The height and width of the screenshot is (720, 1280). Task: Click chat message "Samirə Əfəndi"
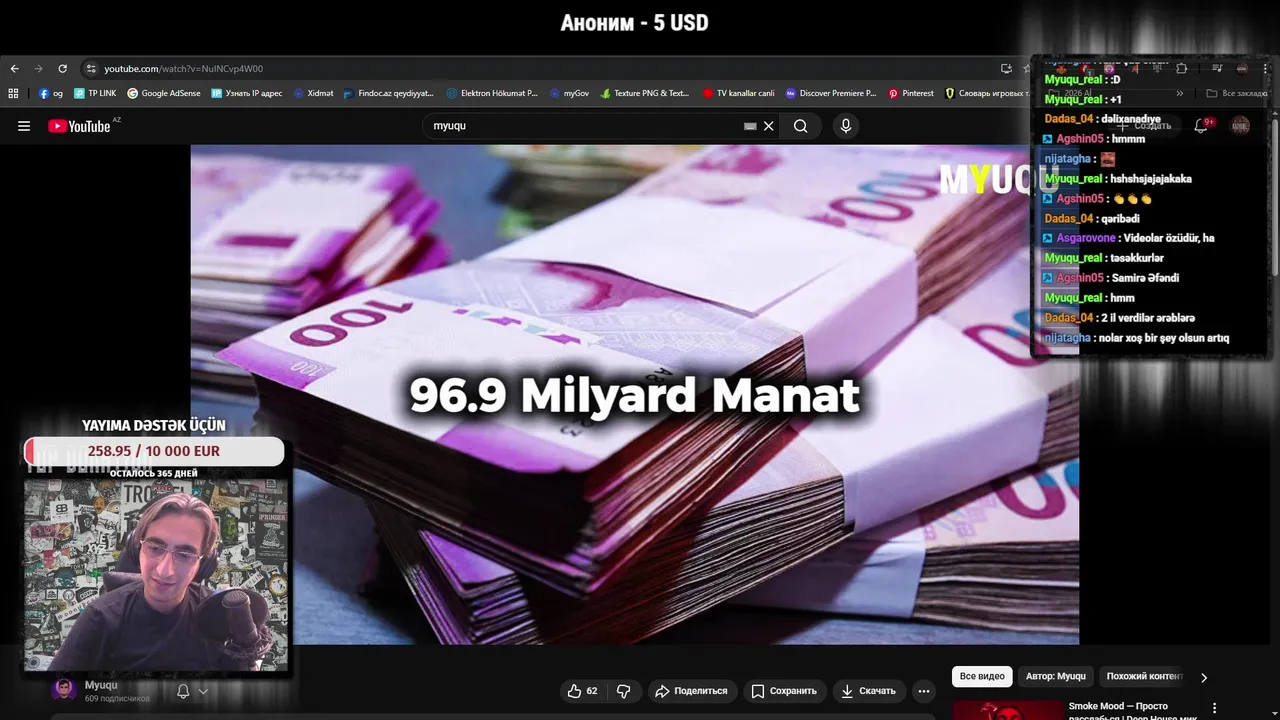pyautogui.click(x=1145, y=278)
